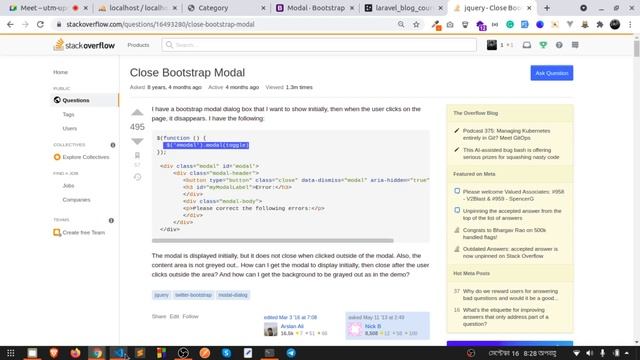The width and height of the screenshot is (640, 360).
Task: Open the application launcher grid icon
Action: [11, 353]
